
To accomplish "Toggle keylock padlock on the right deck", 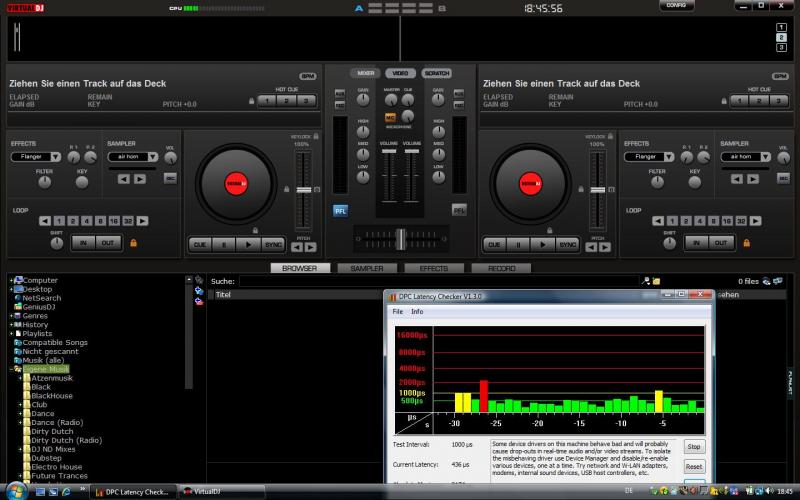I will click(x=610, y=136).
